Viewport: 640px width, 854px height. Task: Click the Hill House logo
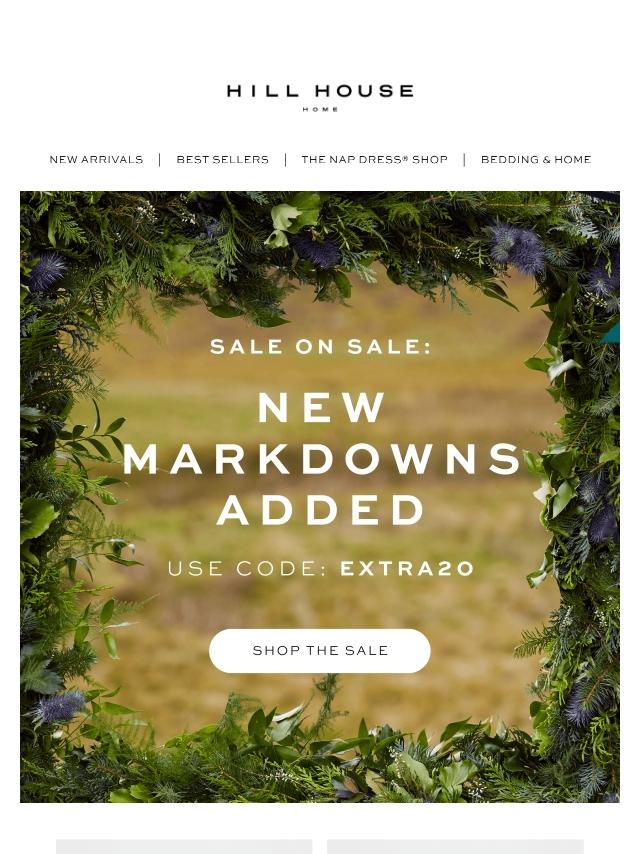pyautogui.click(x=320, y=97)
